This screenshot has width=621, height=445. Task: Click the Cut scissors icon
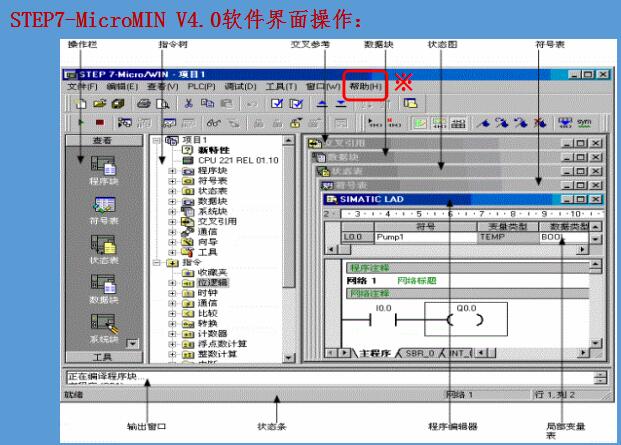tap(189, 104)
